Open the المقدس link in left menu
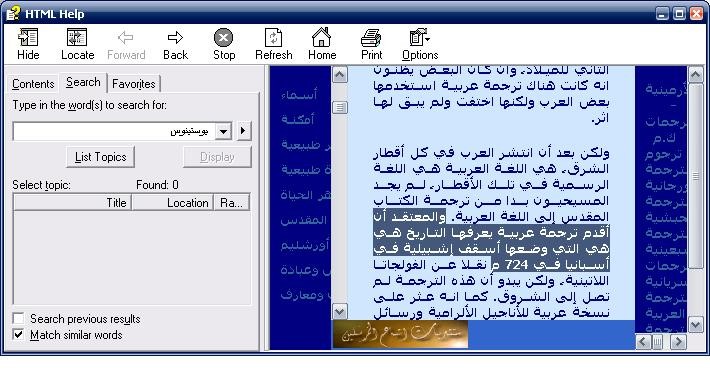The width and height of the screenshot is (710, 384). [x=303, y=220]
